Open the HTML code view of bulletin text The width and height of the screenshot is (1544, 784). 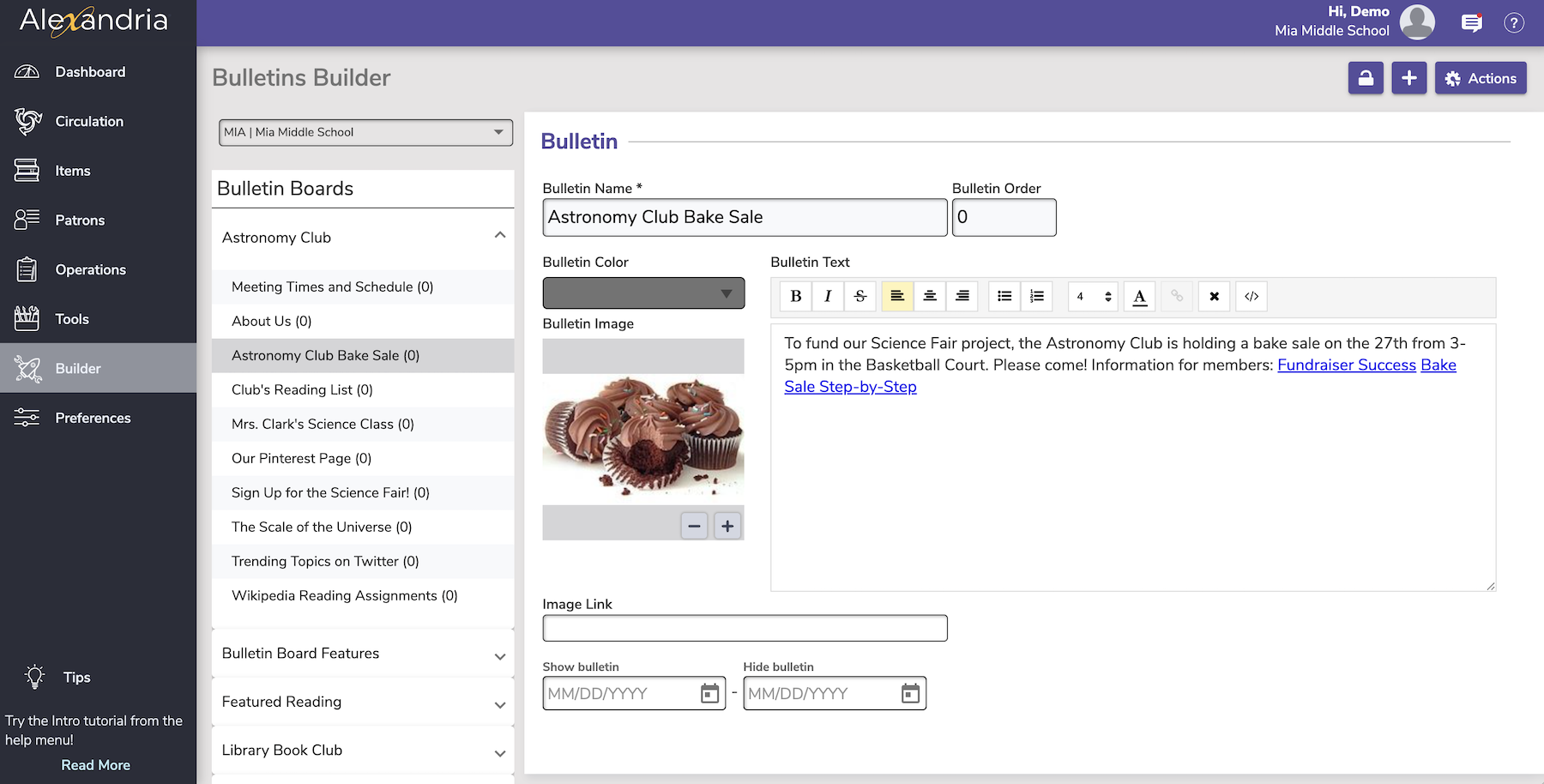[1251, 296]
